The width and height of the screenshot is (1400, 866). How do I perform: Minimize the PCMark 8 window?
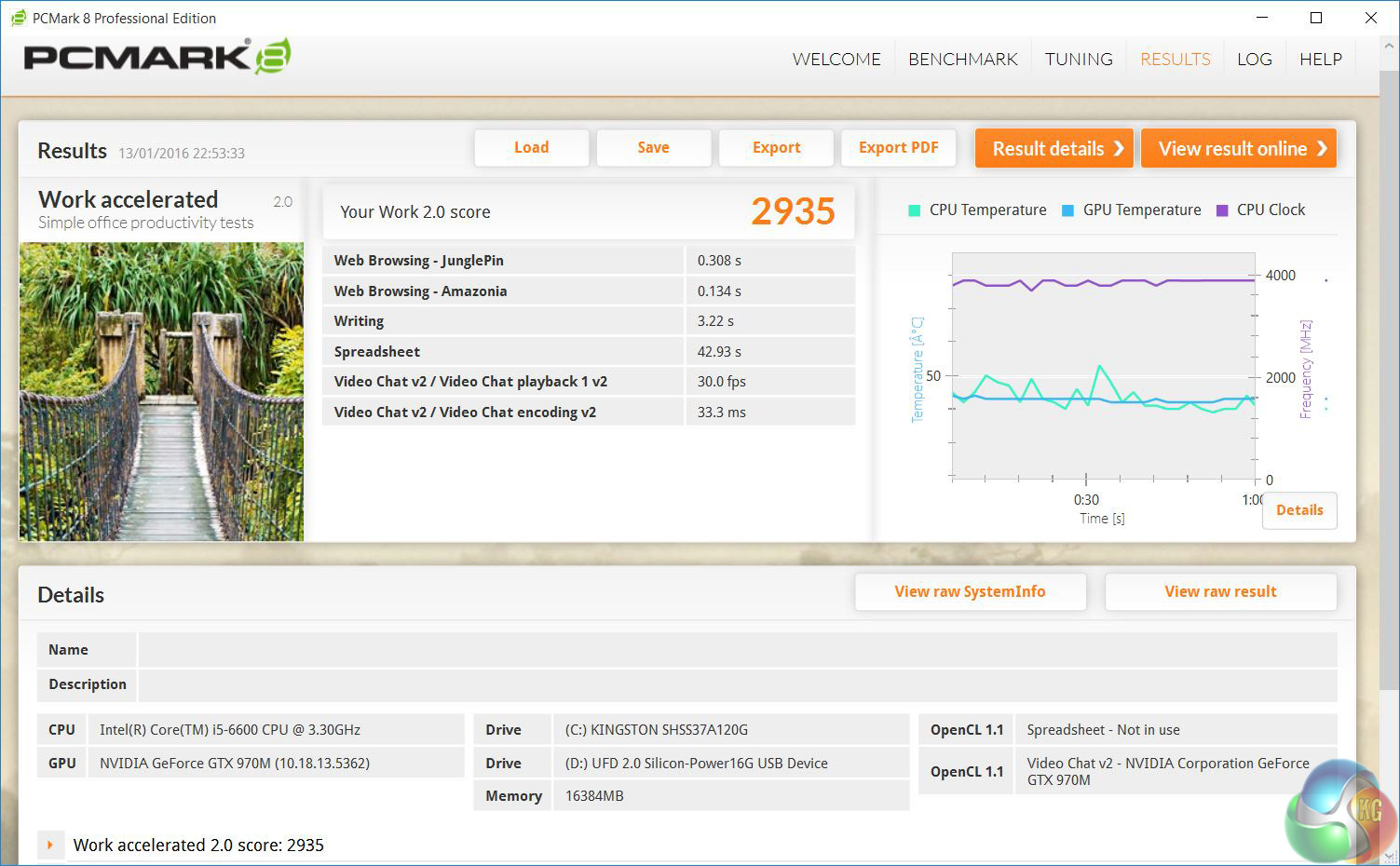(1261, 18)
